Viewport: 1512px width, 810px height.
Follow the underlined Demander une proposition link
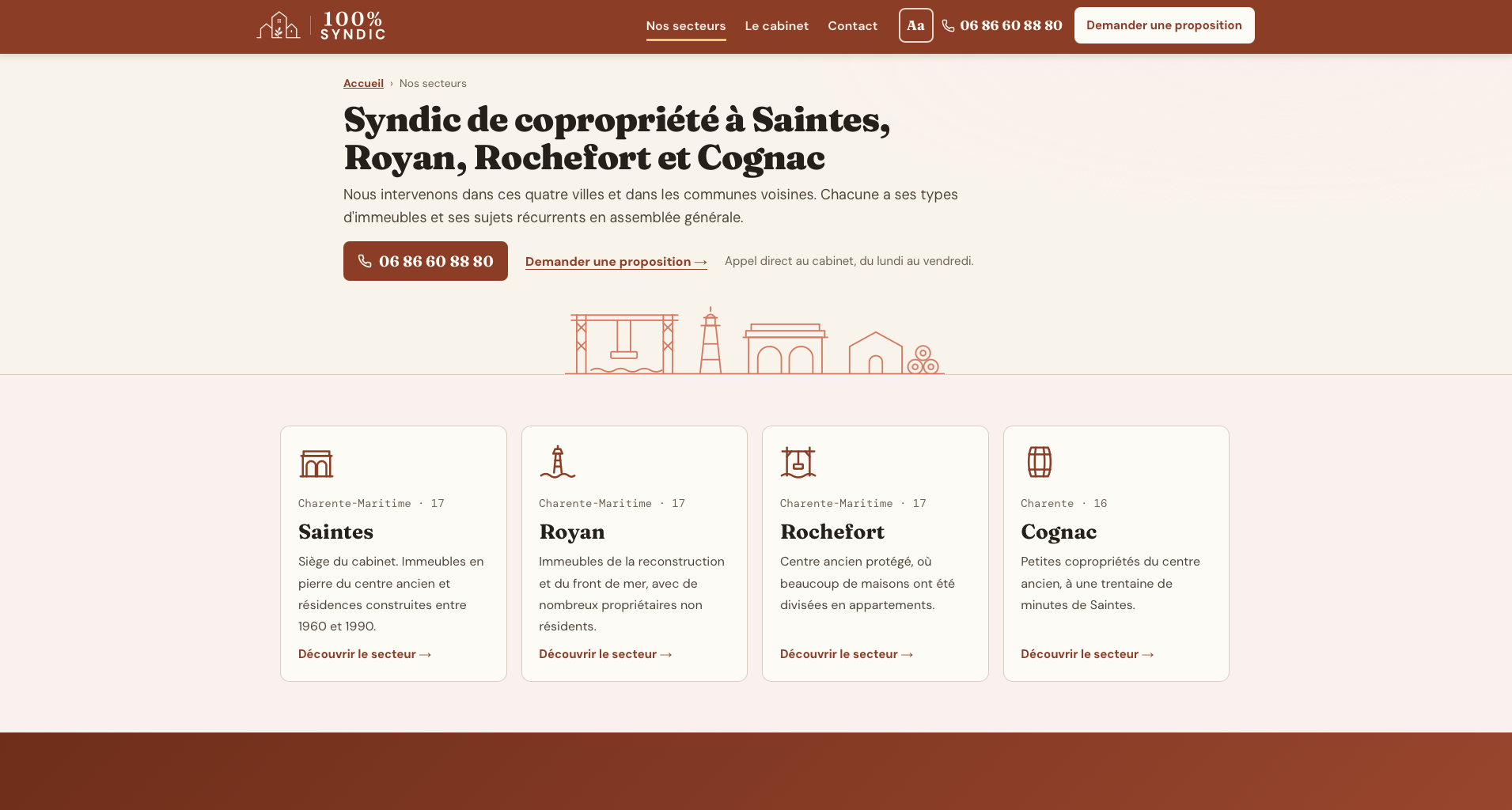(616, 262)
